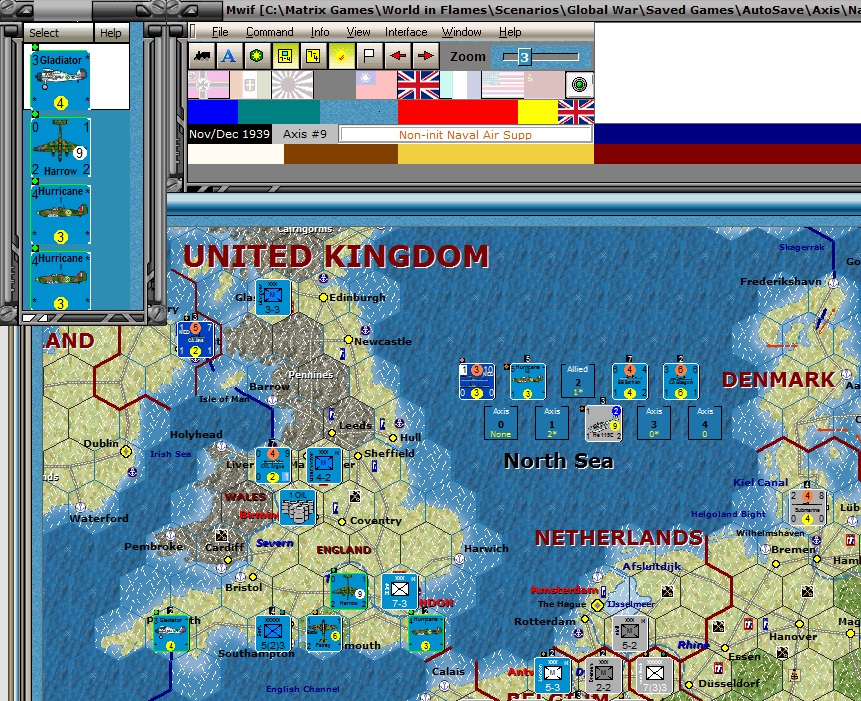The height and width of the screenshot is (701, 861).
Task: Click the brown color bar under the date
Action: pyautogui.click(x=340, y=154)
